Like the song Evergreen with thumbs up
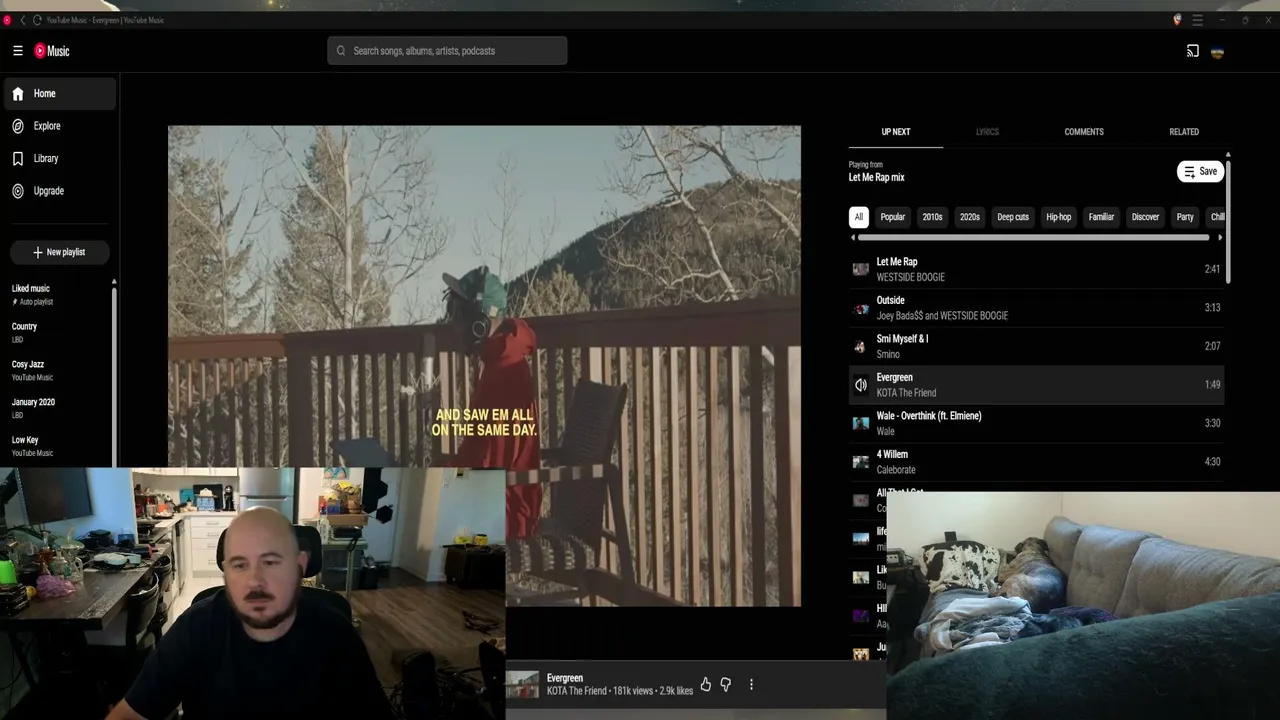This screenshot has width=1280, height=720. [706, 684]
